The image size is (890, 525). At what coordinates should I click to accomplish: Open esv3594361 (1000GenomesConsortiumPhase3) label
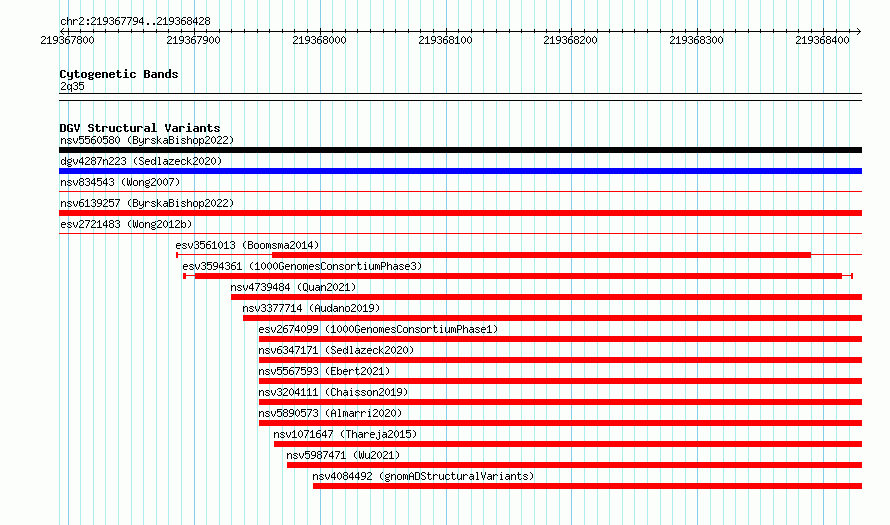coord(302,266)
